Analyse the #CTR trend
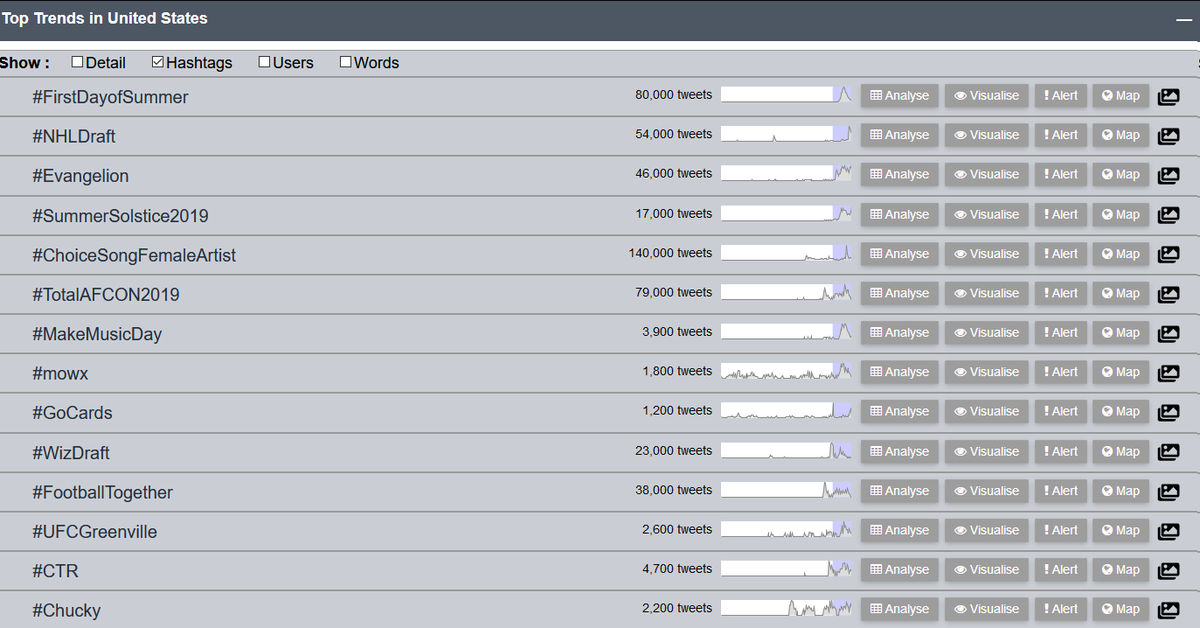 coord(899,569)
